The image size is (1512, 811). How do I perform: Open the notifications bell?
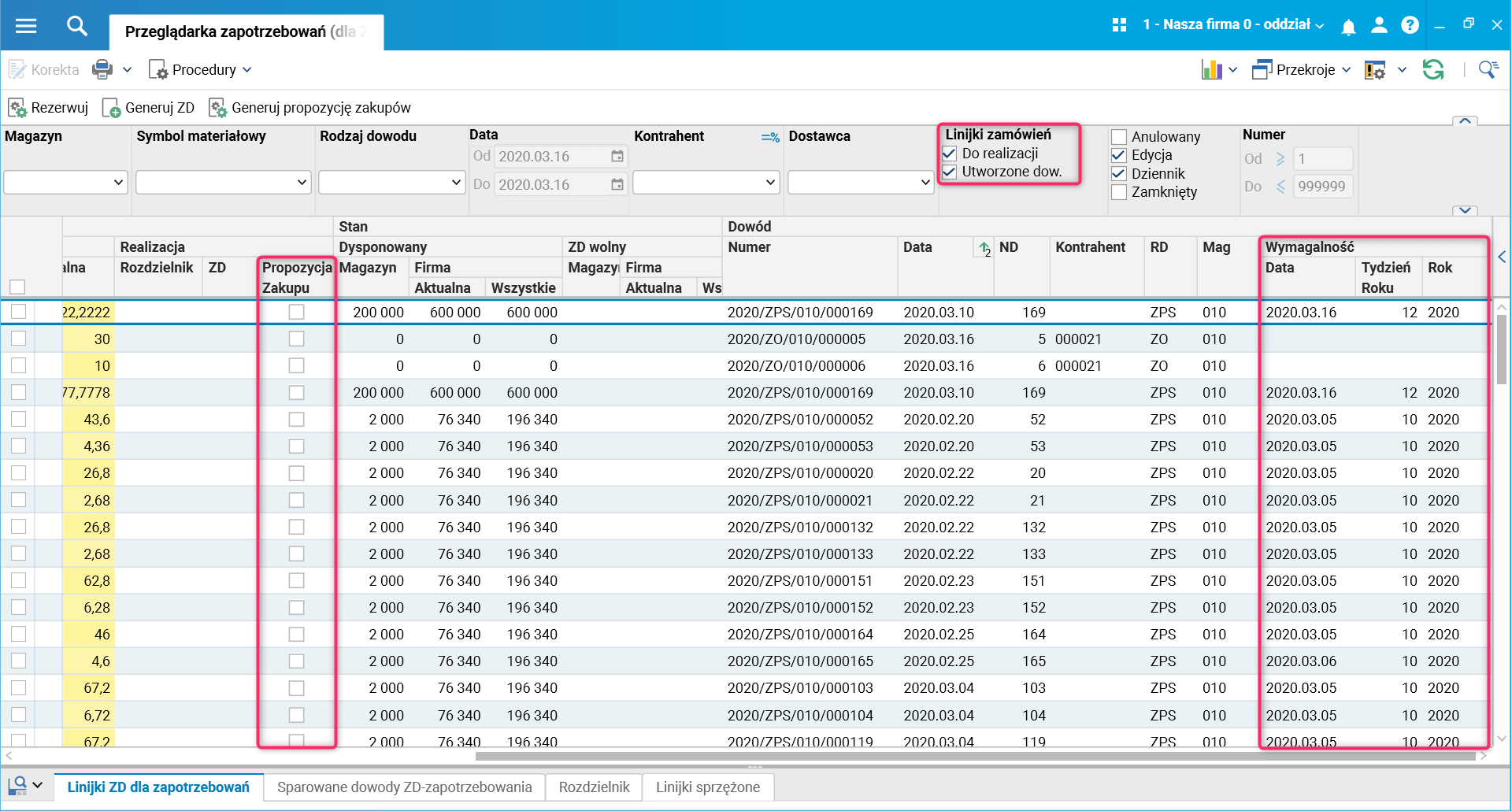pos(1348,27)
